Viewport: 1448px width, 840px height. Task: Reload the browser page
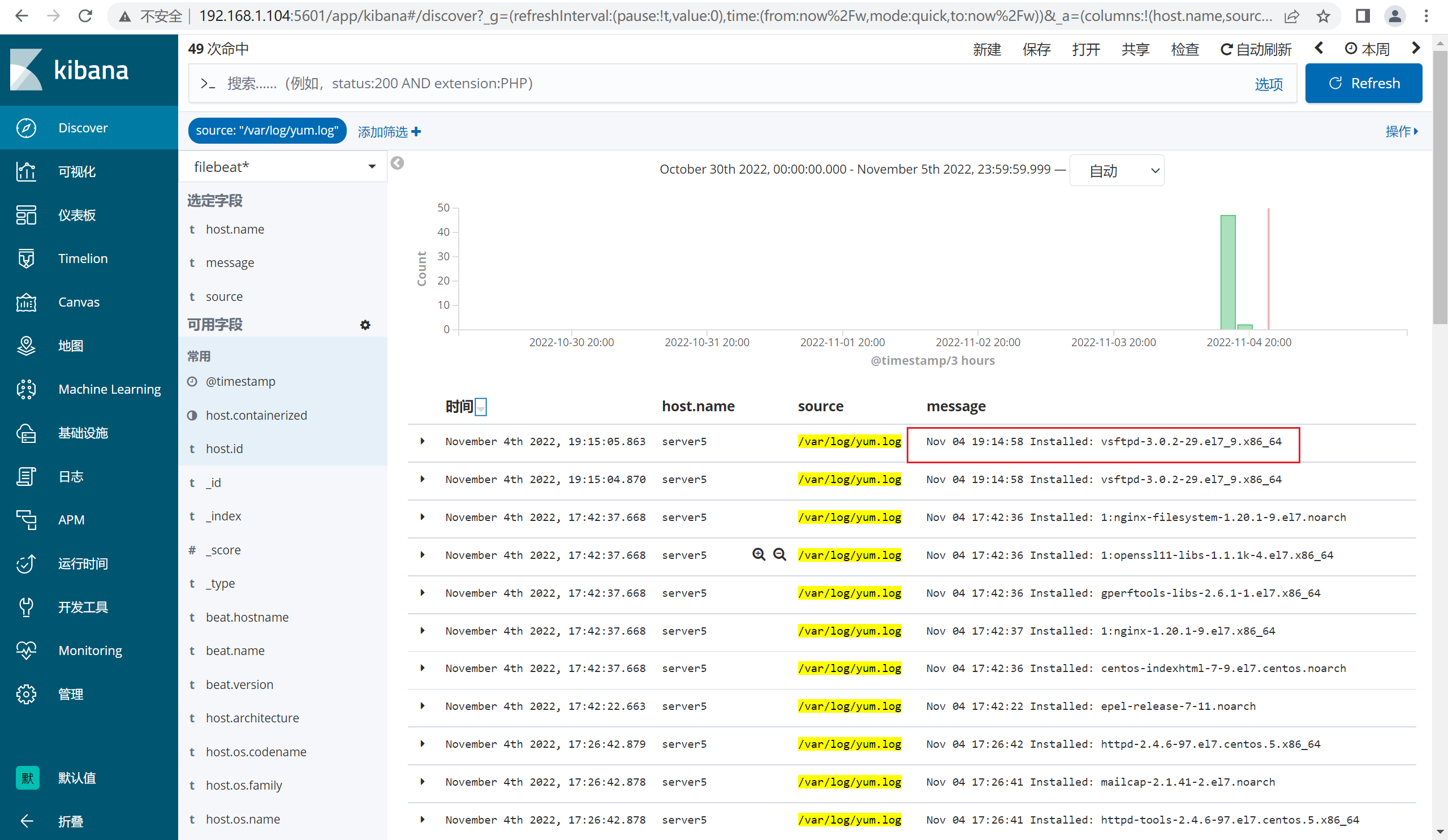85,16
